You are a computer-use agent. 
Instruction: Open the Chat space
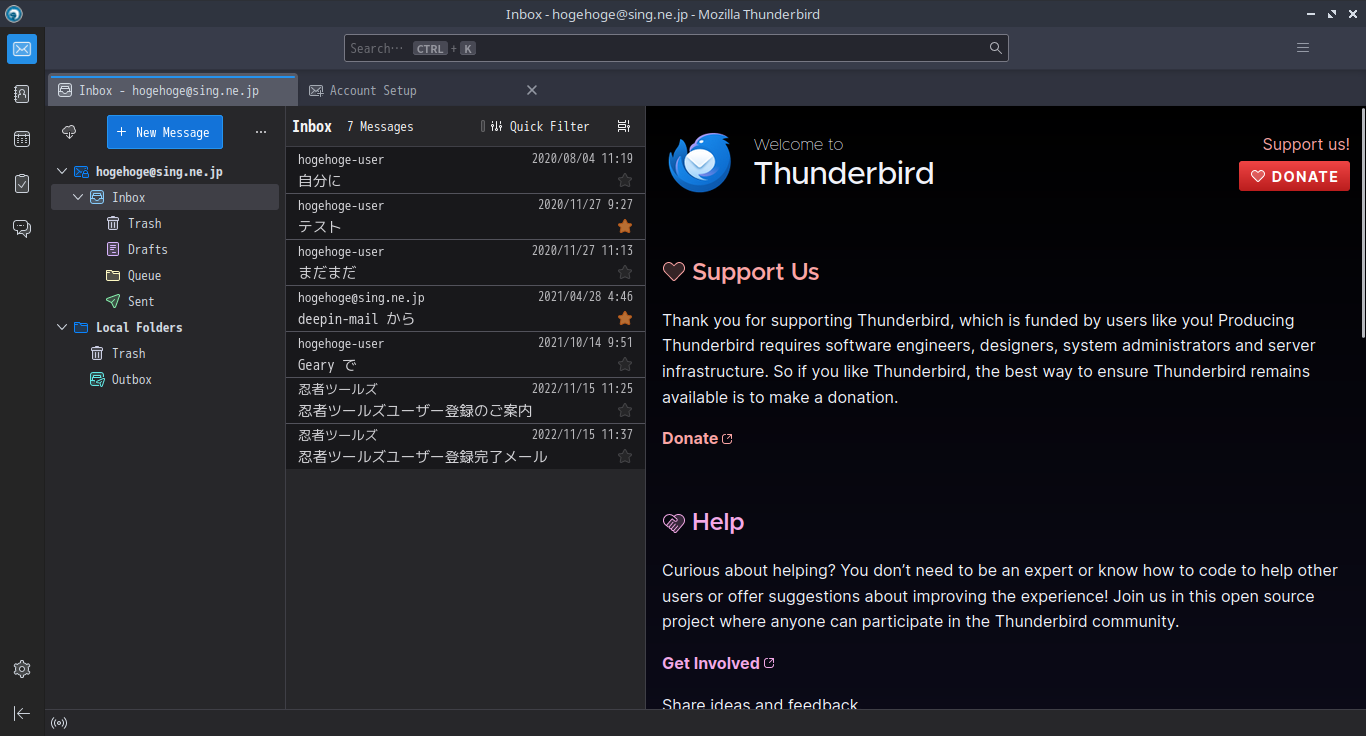[22, 229]
